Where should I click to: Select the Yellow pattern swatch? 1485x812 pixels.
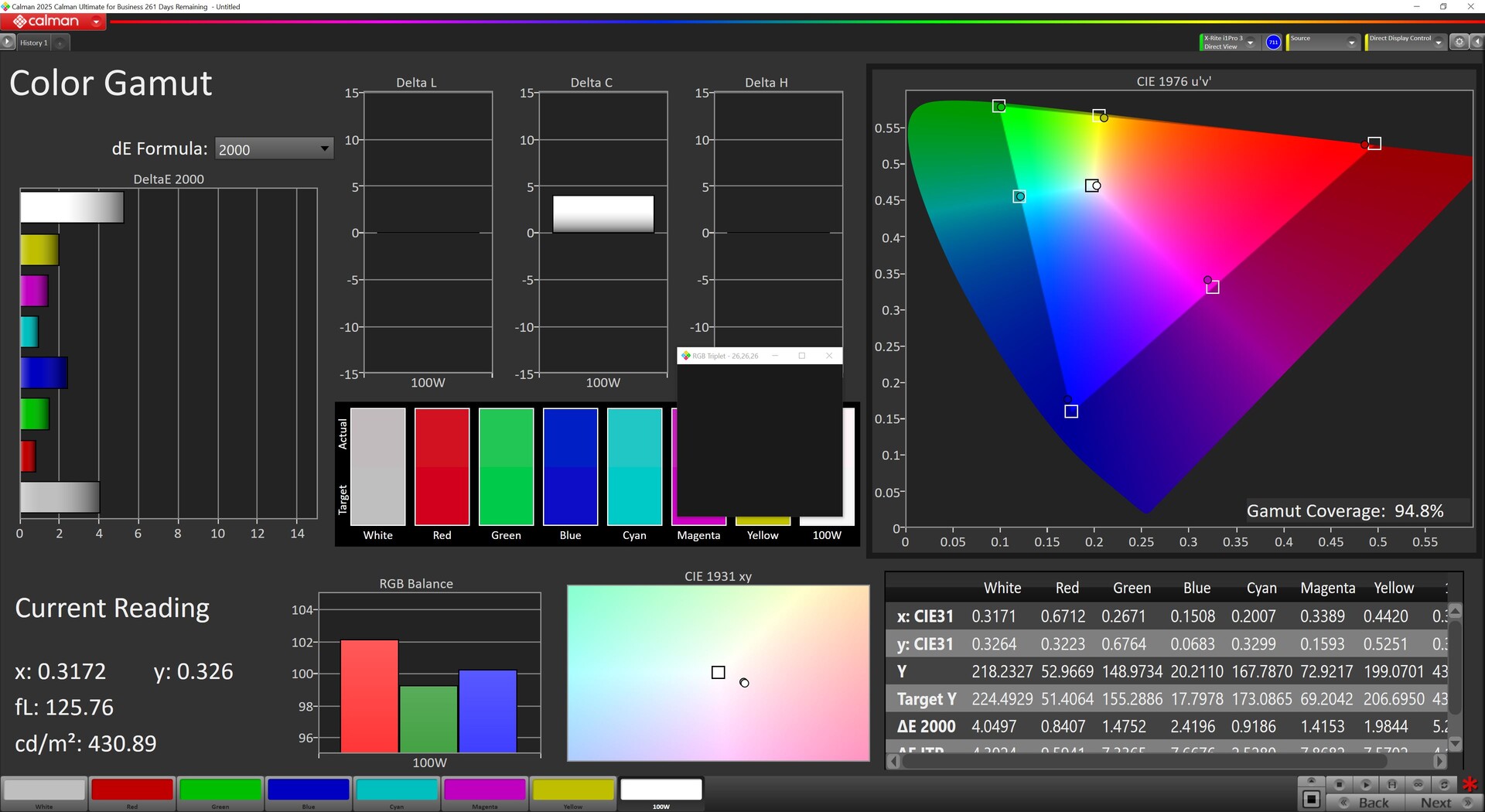(x=573, y=790)
